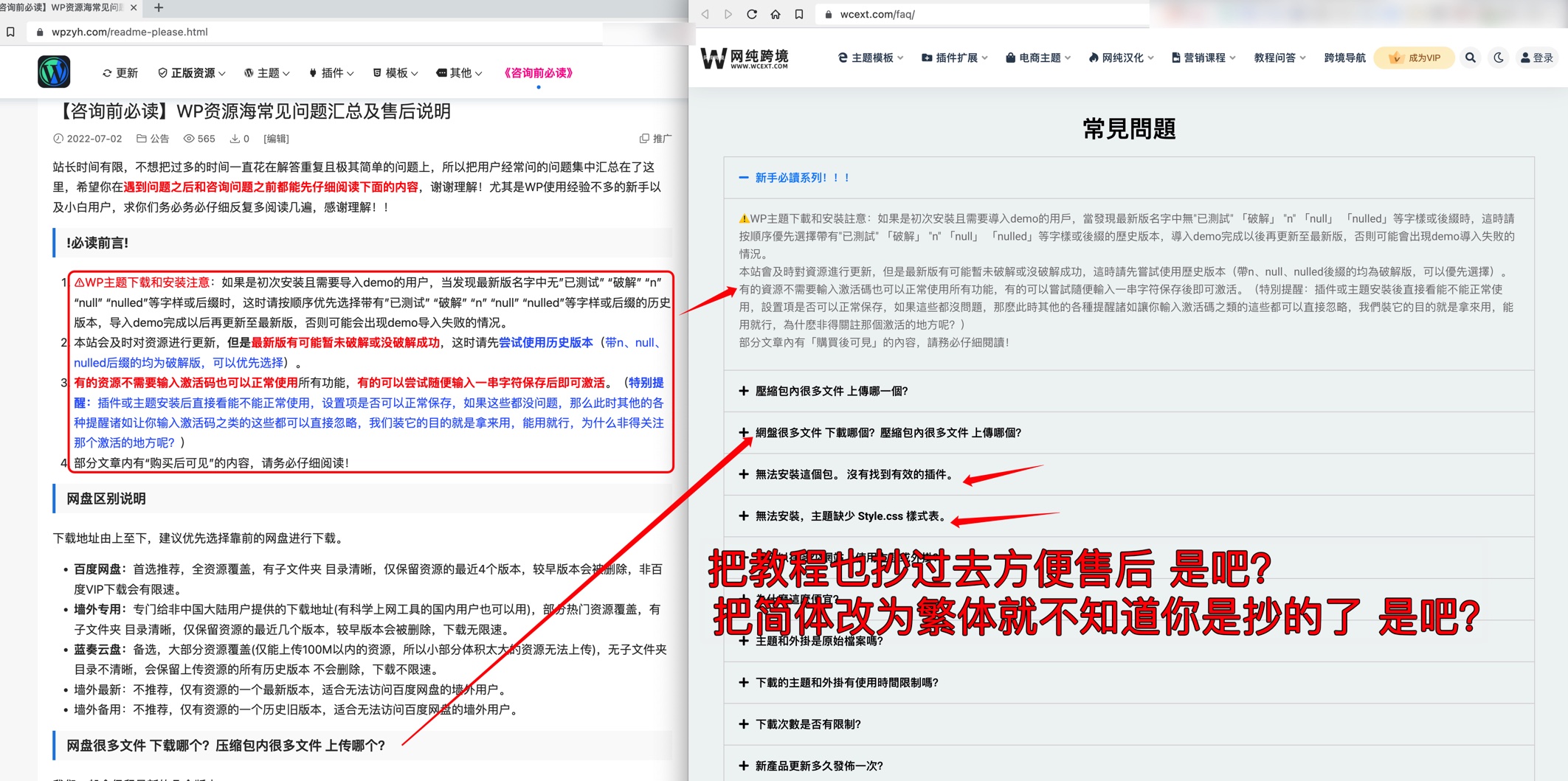Close the WP资源海 browser tab
This screenshot has height=781, width=1568.
click(134, 7)
